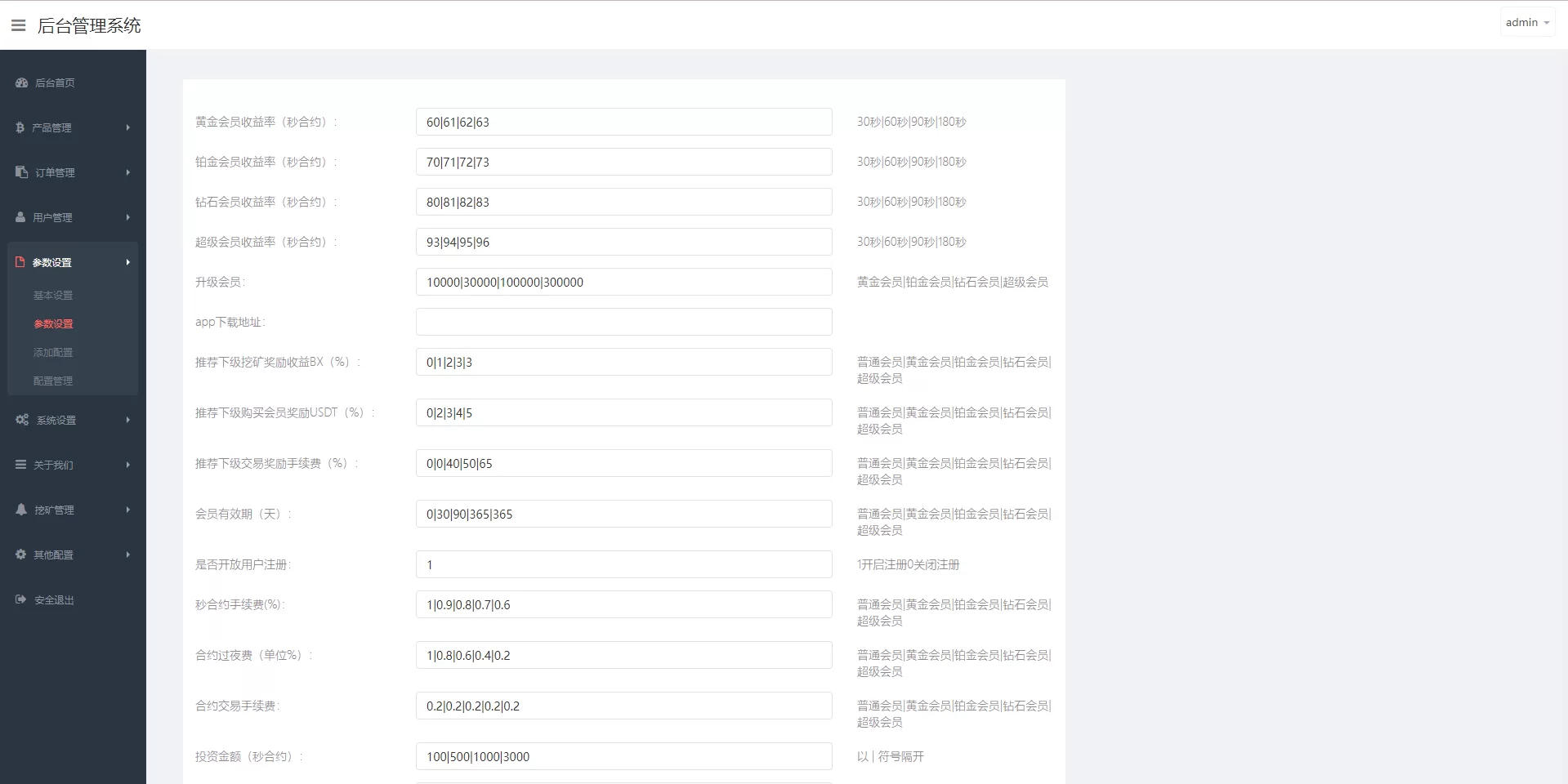Click the empty app下载地址 input field

[623, 322]
